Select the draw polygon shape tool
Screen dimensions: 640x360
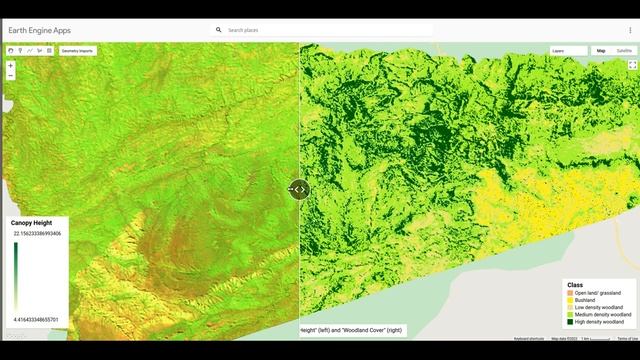(x=40, y=51)
